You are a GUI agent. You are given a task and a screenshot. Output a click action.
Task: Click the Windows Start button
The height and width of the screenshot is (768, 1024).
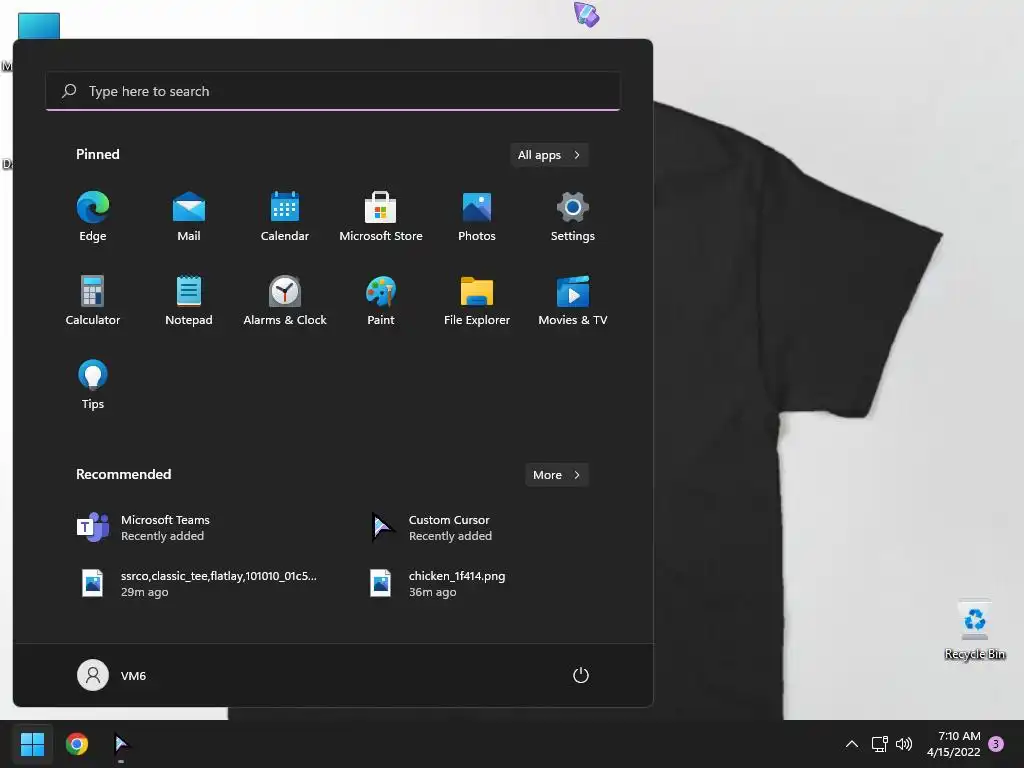[x=32, y=744]
